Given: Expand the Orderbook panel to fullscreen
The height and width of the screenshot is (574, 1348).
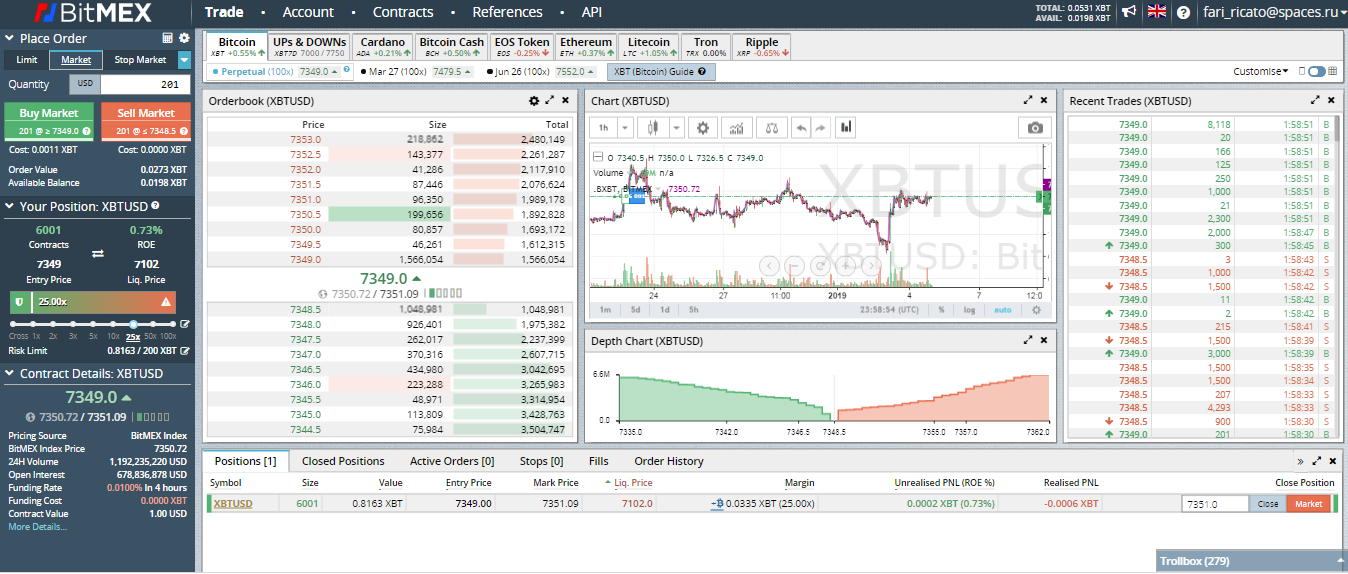Looking at the screenshot, I should point(550,101).
